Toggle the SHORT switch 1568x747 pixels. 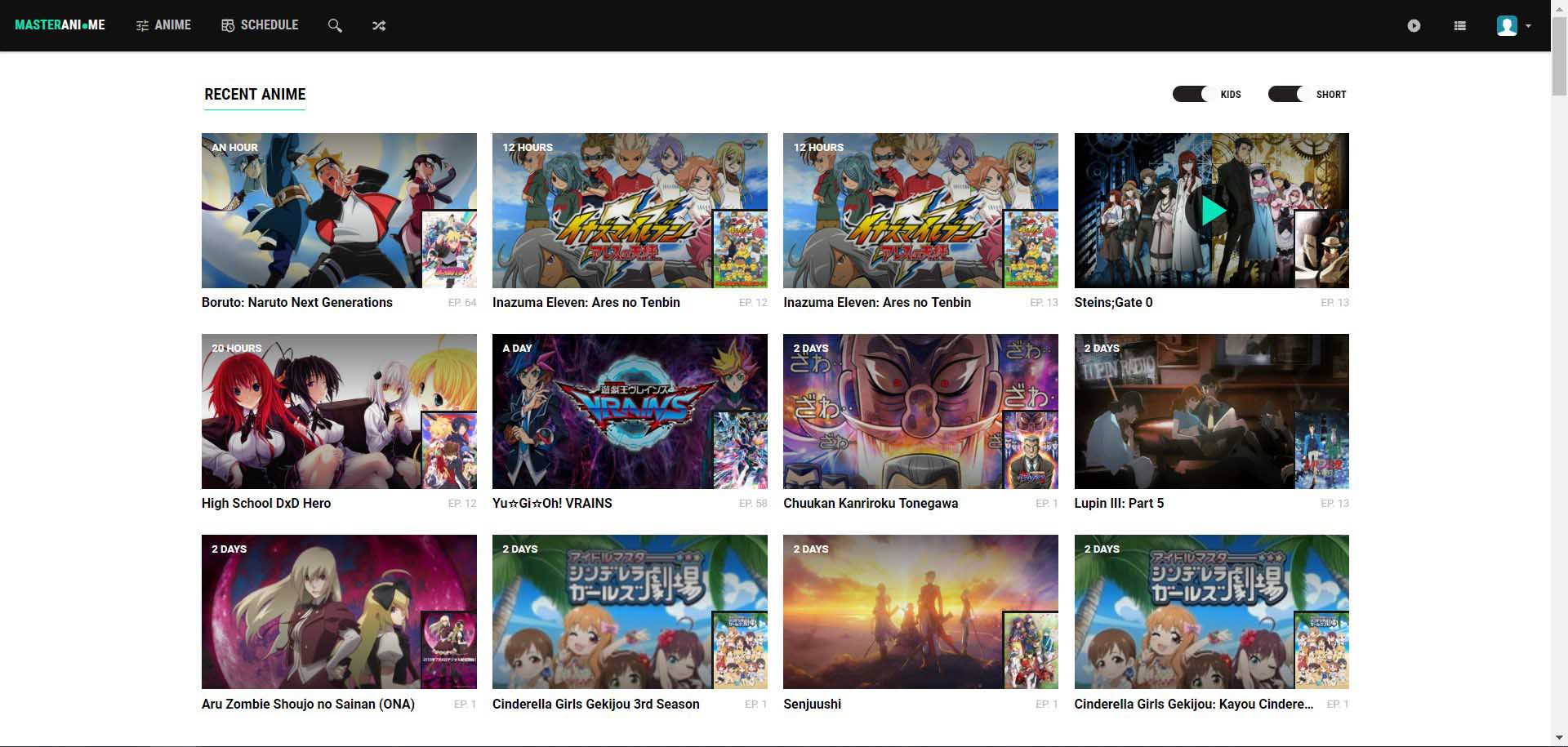[x=1289, y=94]
